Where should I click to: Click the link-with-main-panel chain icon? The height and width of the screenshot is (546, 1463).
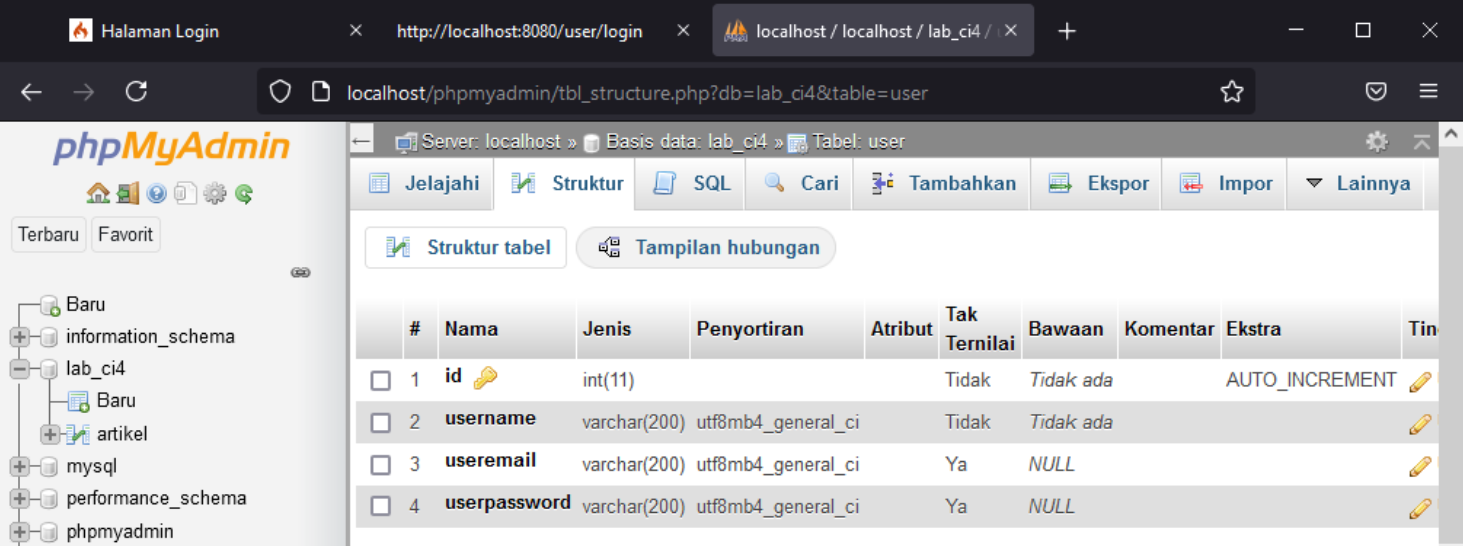[300, 272]
